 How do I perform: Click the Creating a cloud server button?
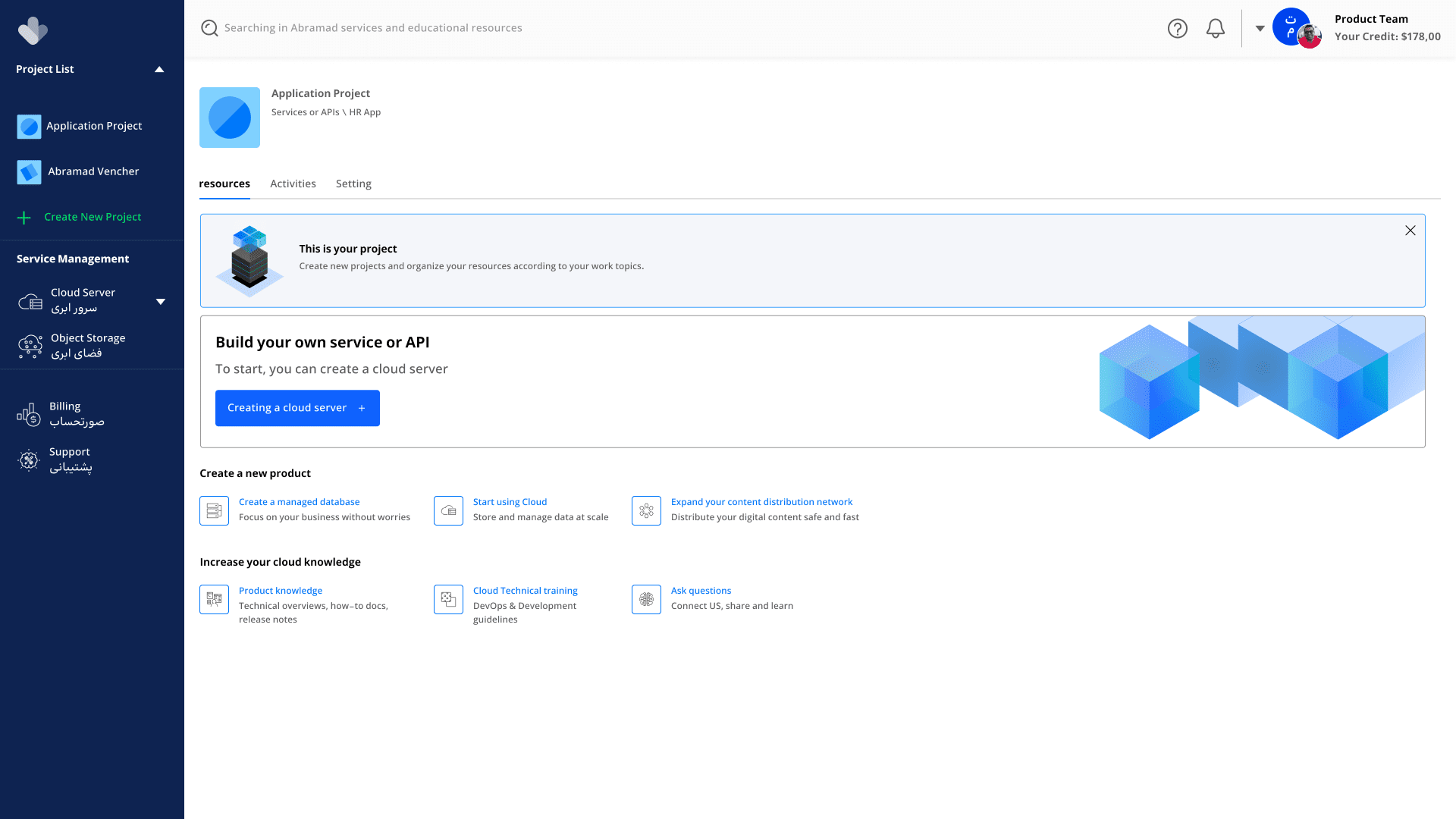click(x=297, y=408)
